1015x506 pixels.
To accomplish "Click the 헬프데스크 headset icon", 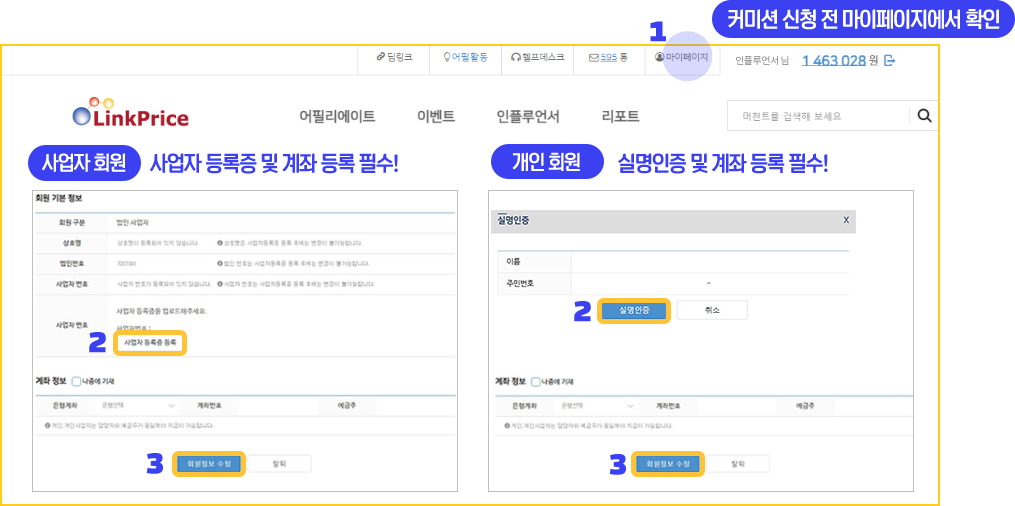I will 515,57.
